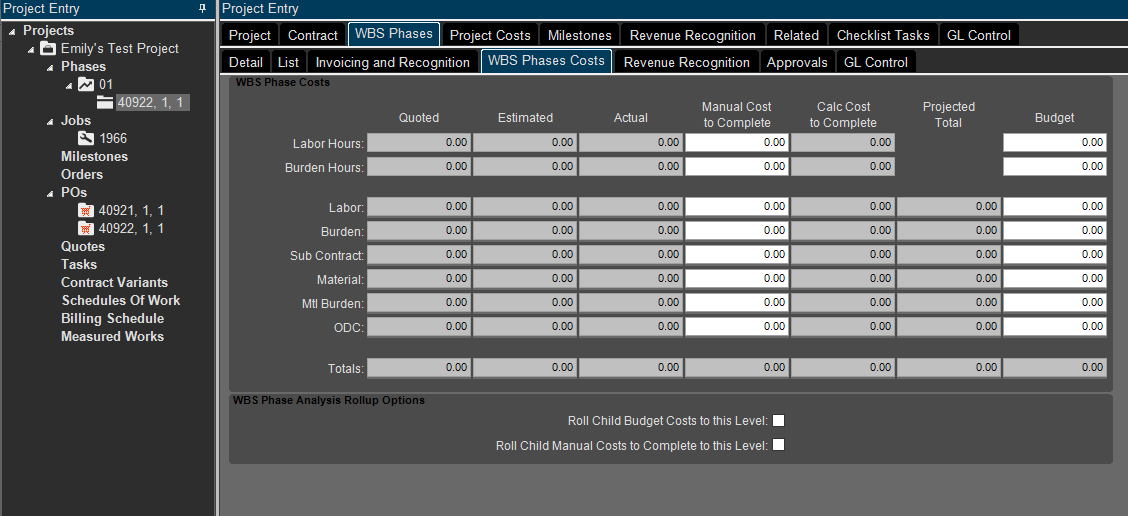Click the Material Budget field
Screen dimensions: 1128x516
point(1055,279)
